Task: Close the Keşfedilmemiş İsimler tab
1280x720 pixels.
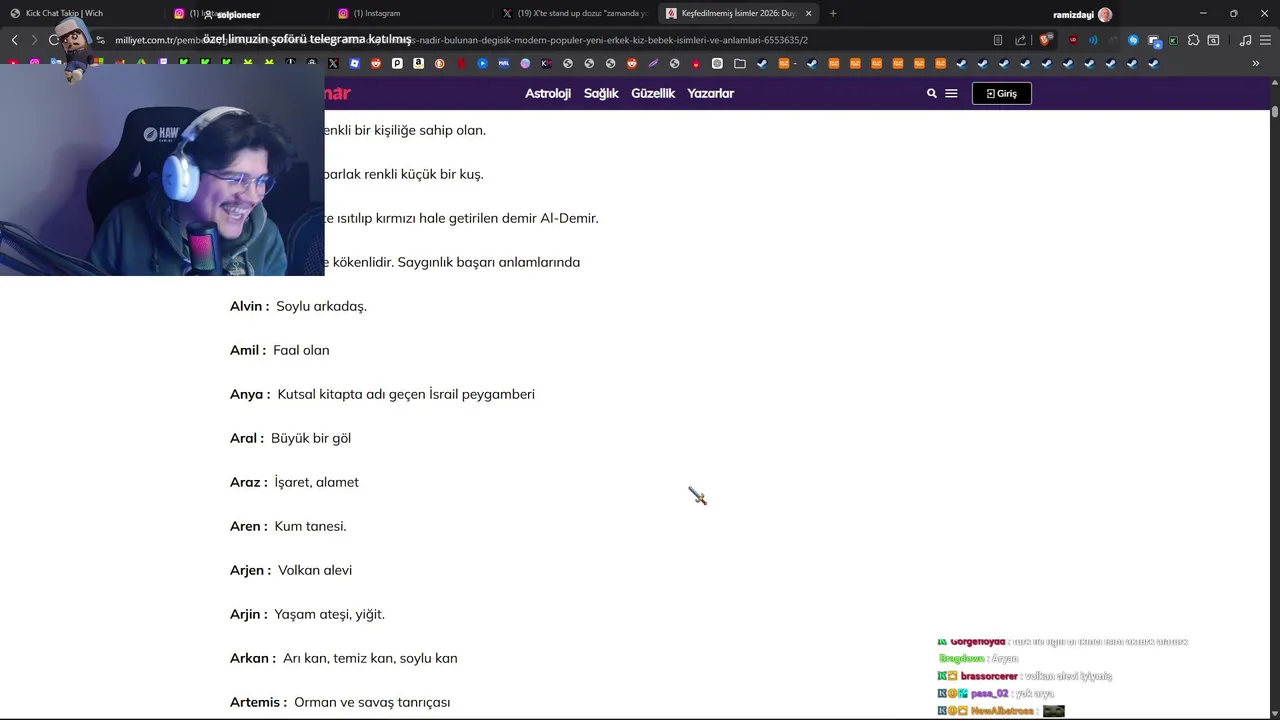Action: [x=808, y=13]
